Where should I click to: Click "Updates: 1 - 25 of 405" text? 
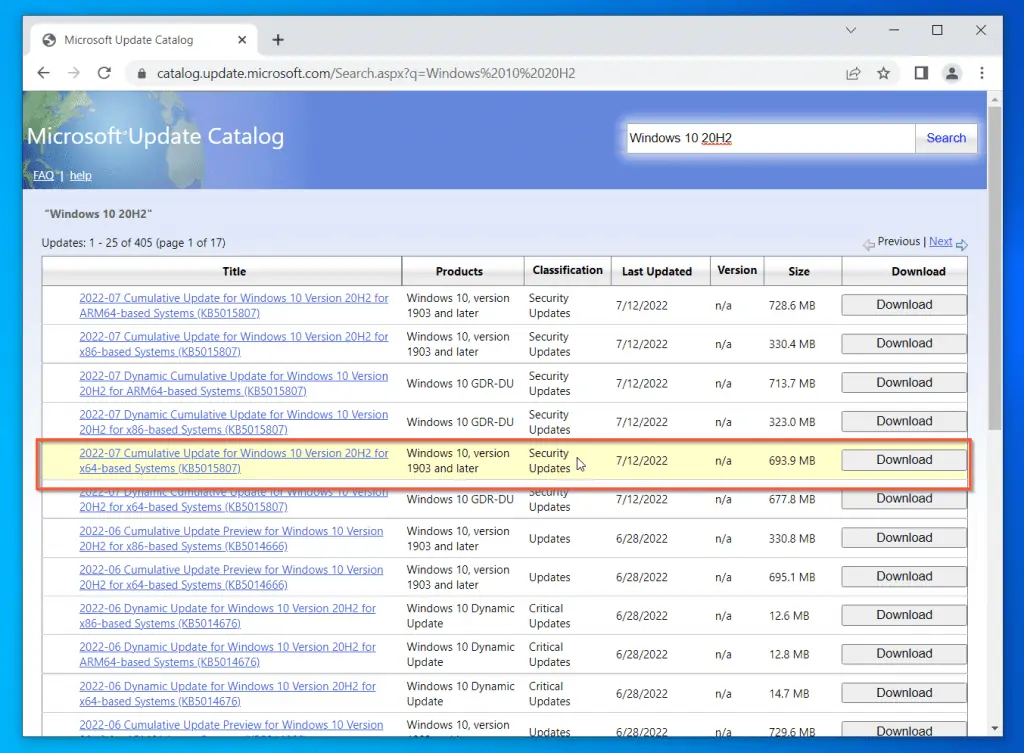(x=97, y=242)
